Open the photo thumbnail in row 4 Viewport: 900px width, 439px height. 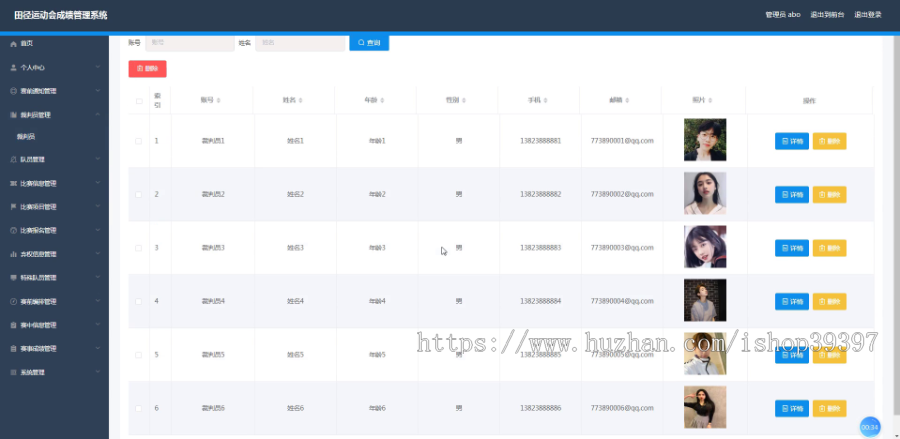click(705, 300)
